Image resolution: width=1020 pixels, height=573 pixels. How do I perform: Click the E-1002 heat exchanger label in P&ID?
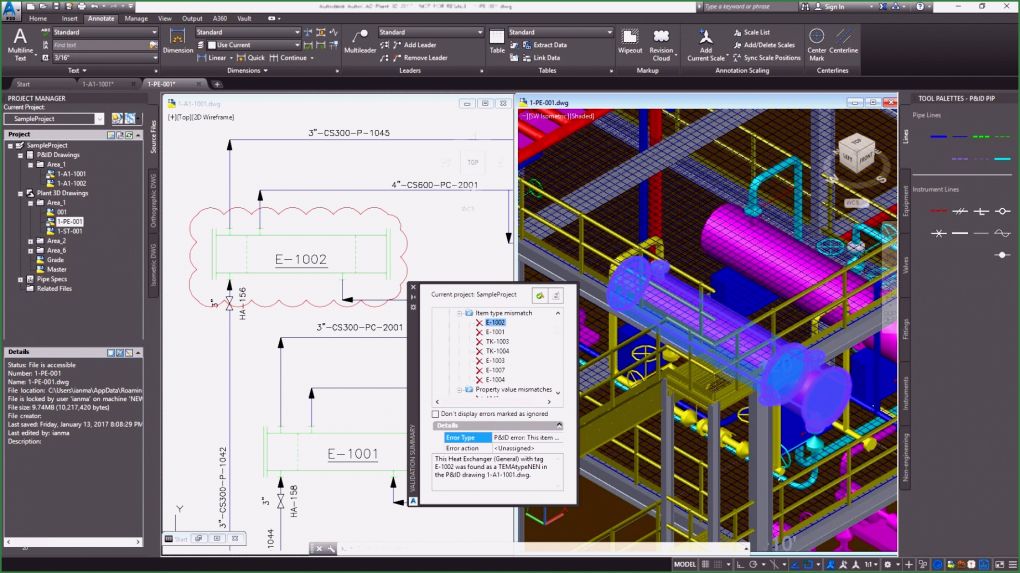[x=301, y=260]
